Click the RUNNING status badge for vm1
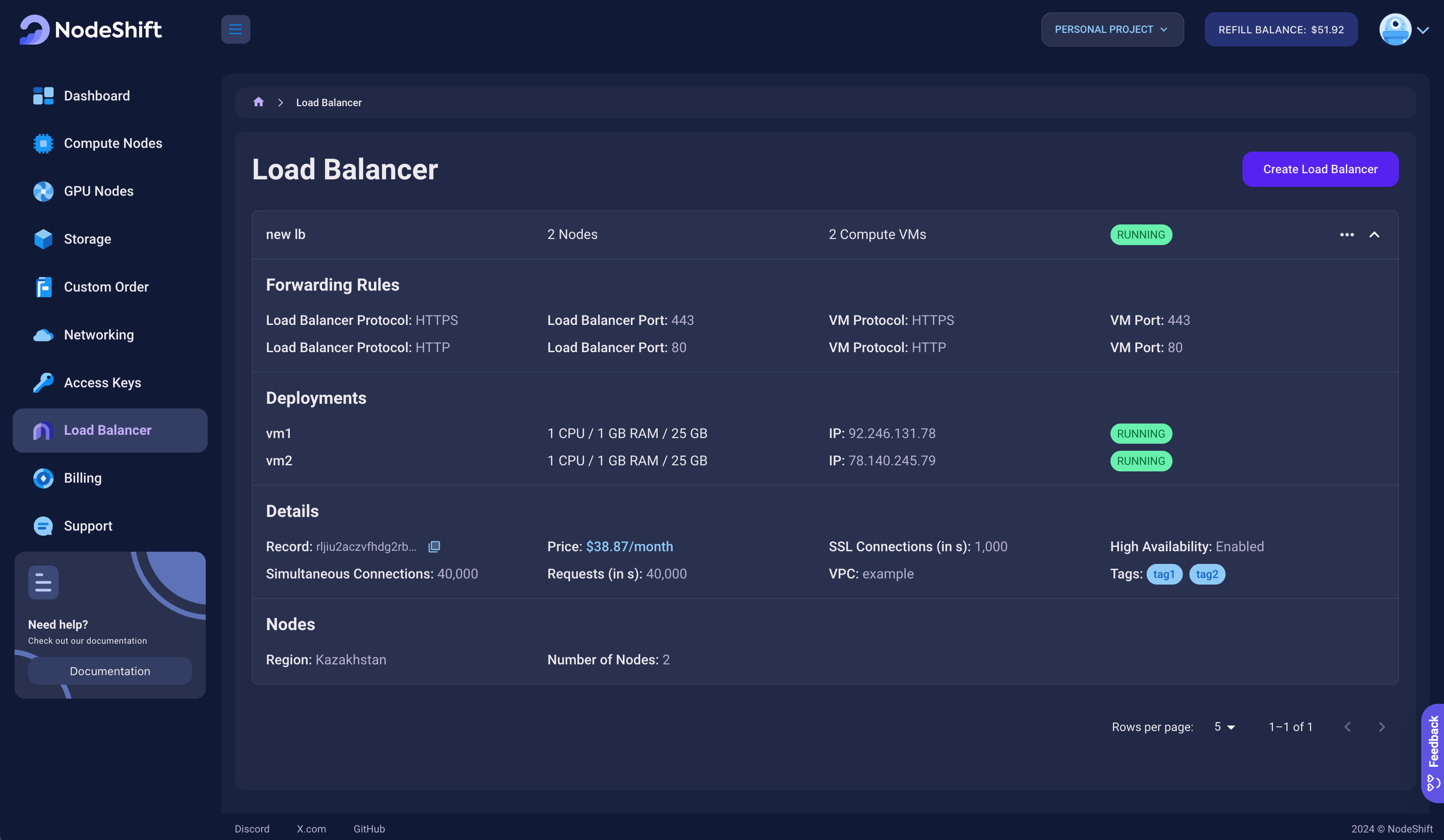The width and height of the screenshot is (1444, 840). coord(1140,433)
